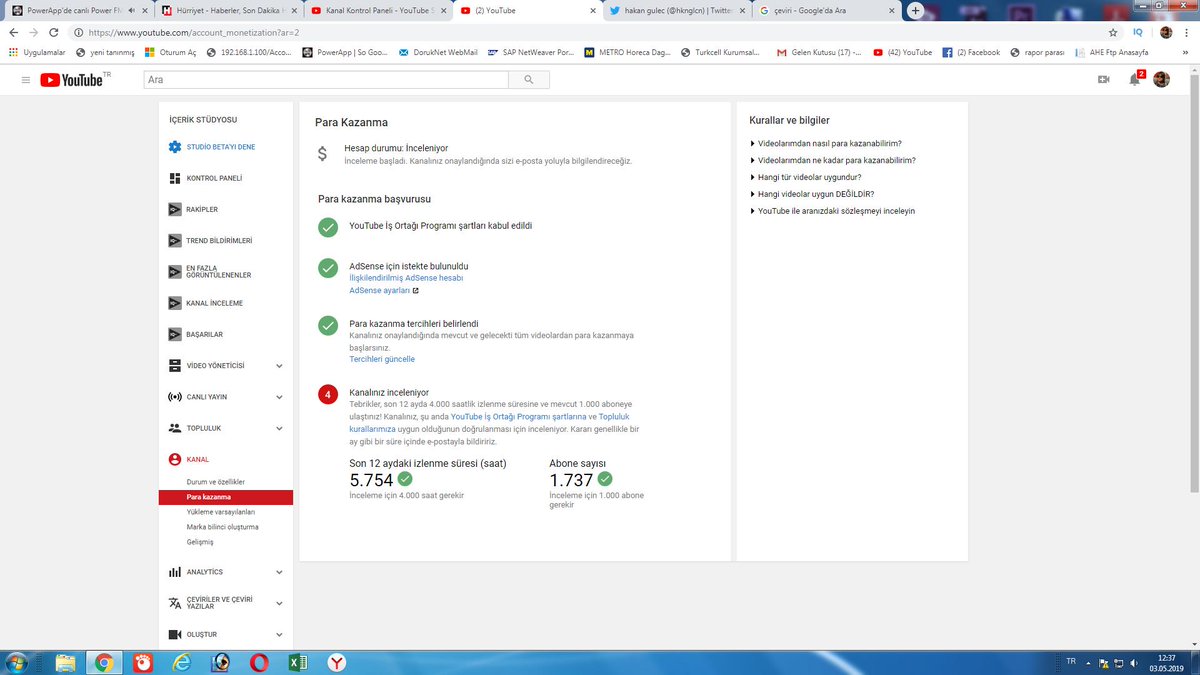Open the YouTube hamburger guide menu
The height and width of the screenshot is (675, 1200).
pyautogui.click(x=25, y=79)
